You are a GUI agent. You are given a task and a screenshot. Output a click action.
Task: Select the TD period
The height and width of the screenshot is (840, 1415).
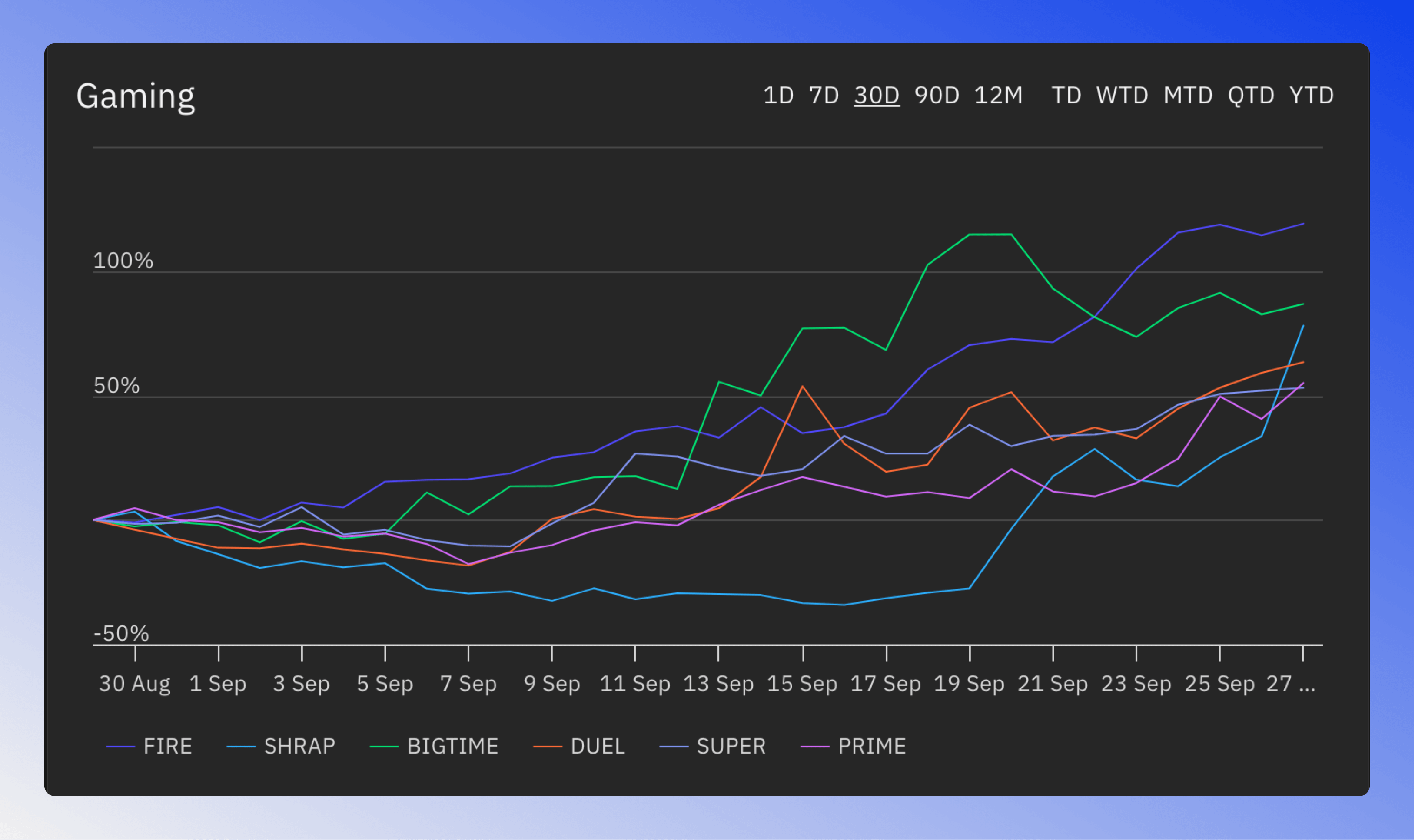click(x=1067, y=95)
